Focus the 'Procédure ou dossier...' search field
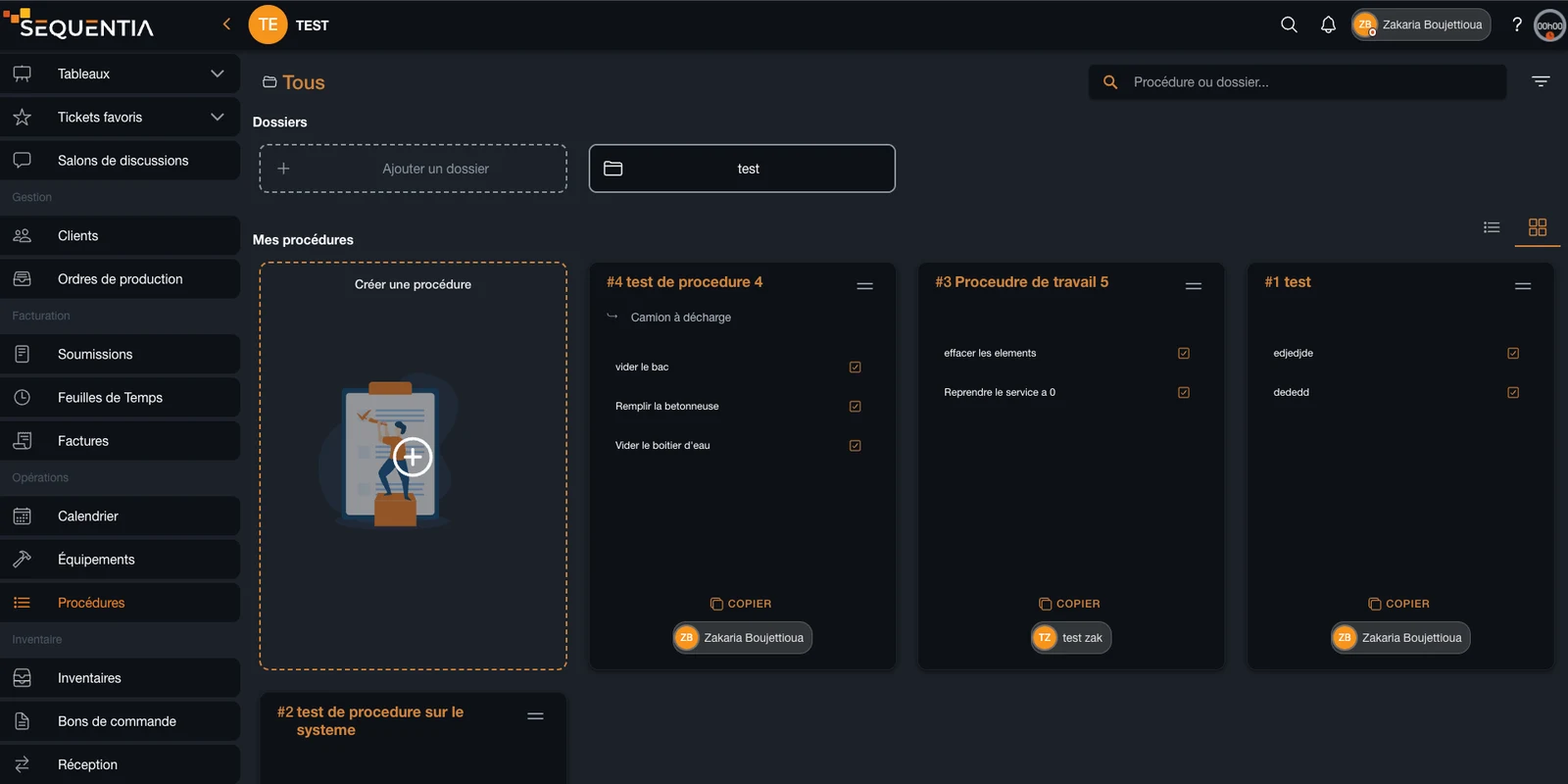 point(1297,82)
